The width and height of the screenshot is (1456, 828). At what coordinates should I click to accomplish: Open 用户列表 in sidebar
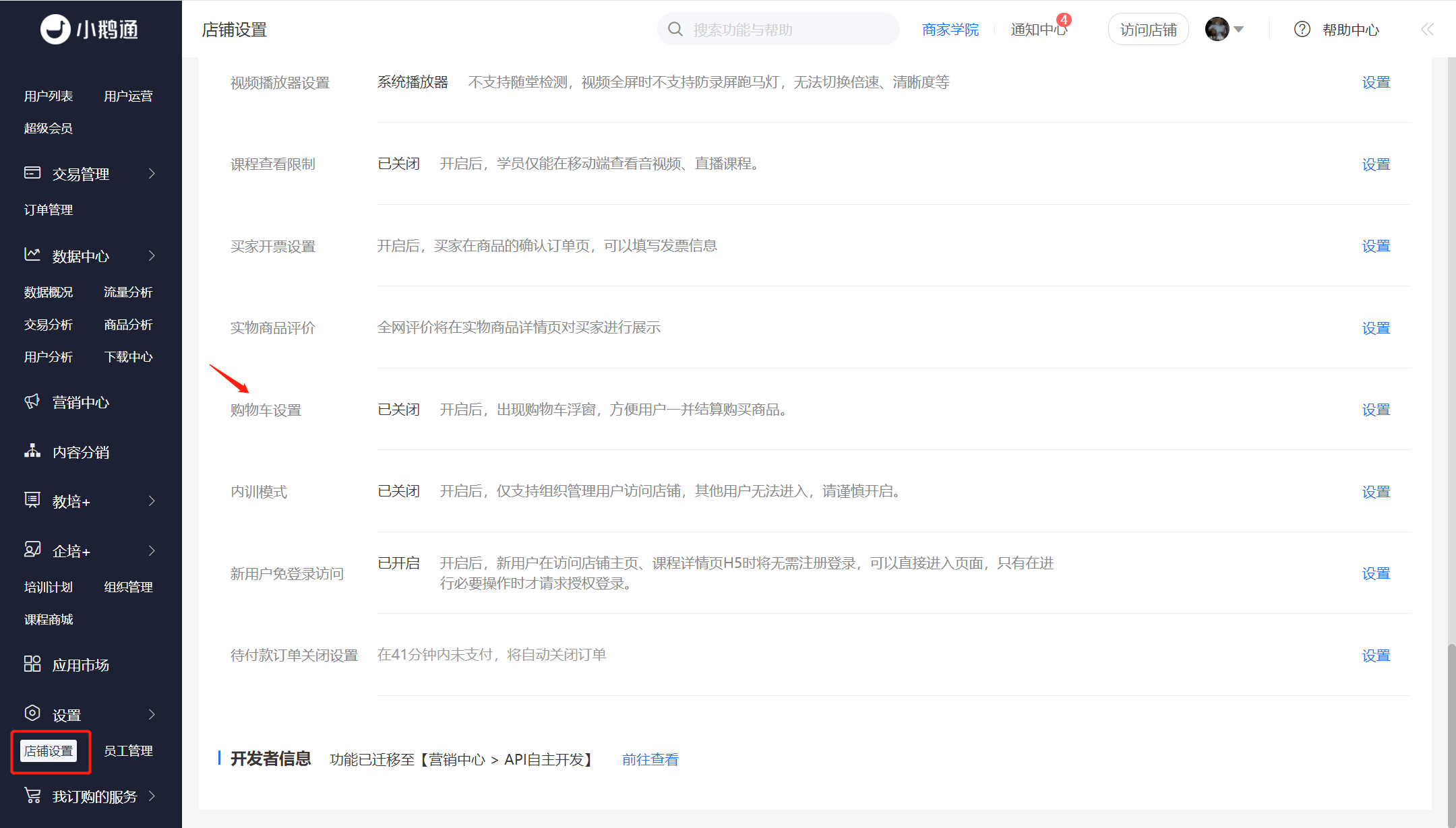pos(49,96)
